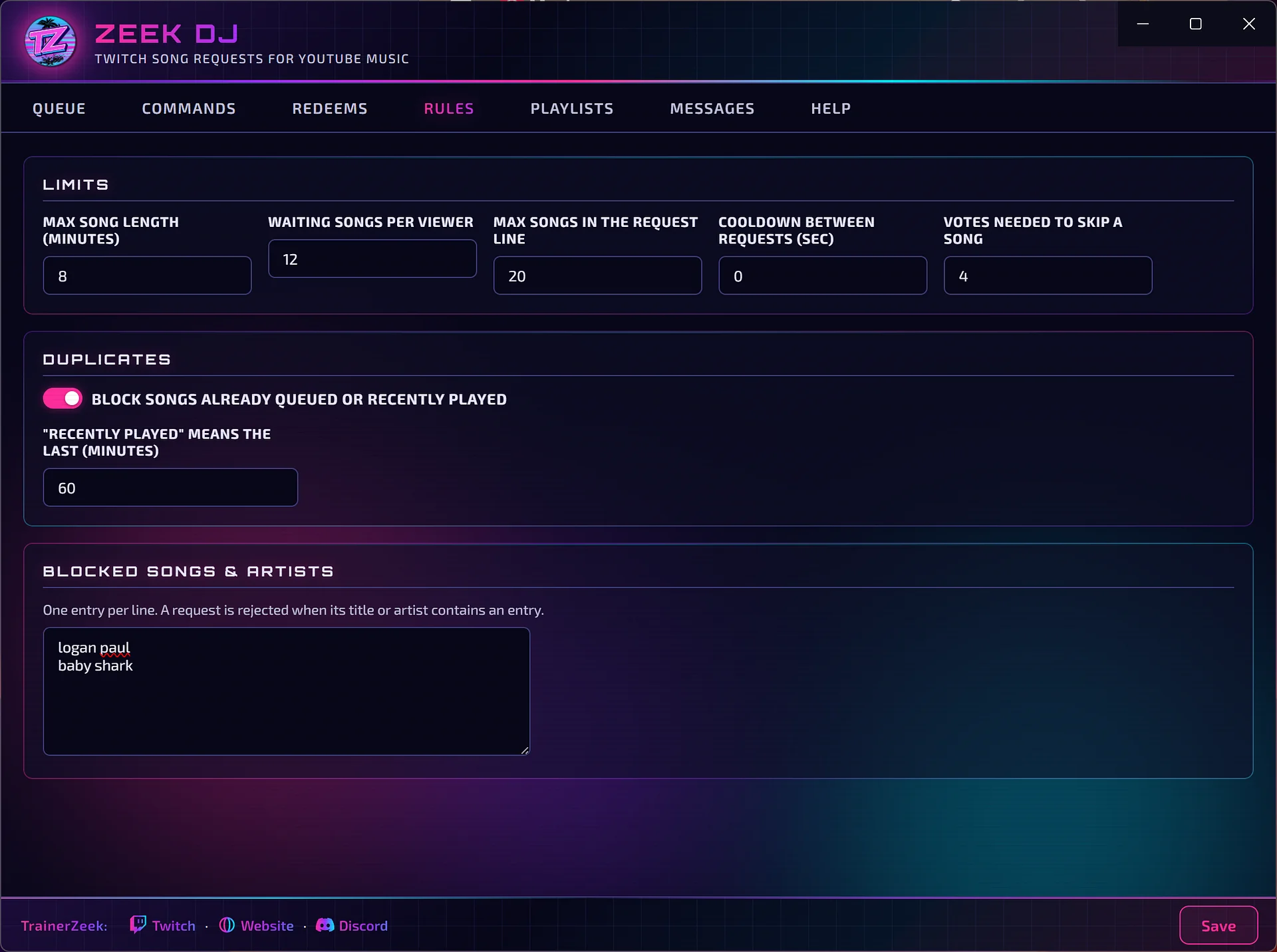The width and height of the screenshot is (1277, 952).
Task: Select the Rules tab
Action: click(x=449, y=108)
